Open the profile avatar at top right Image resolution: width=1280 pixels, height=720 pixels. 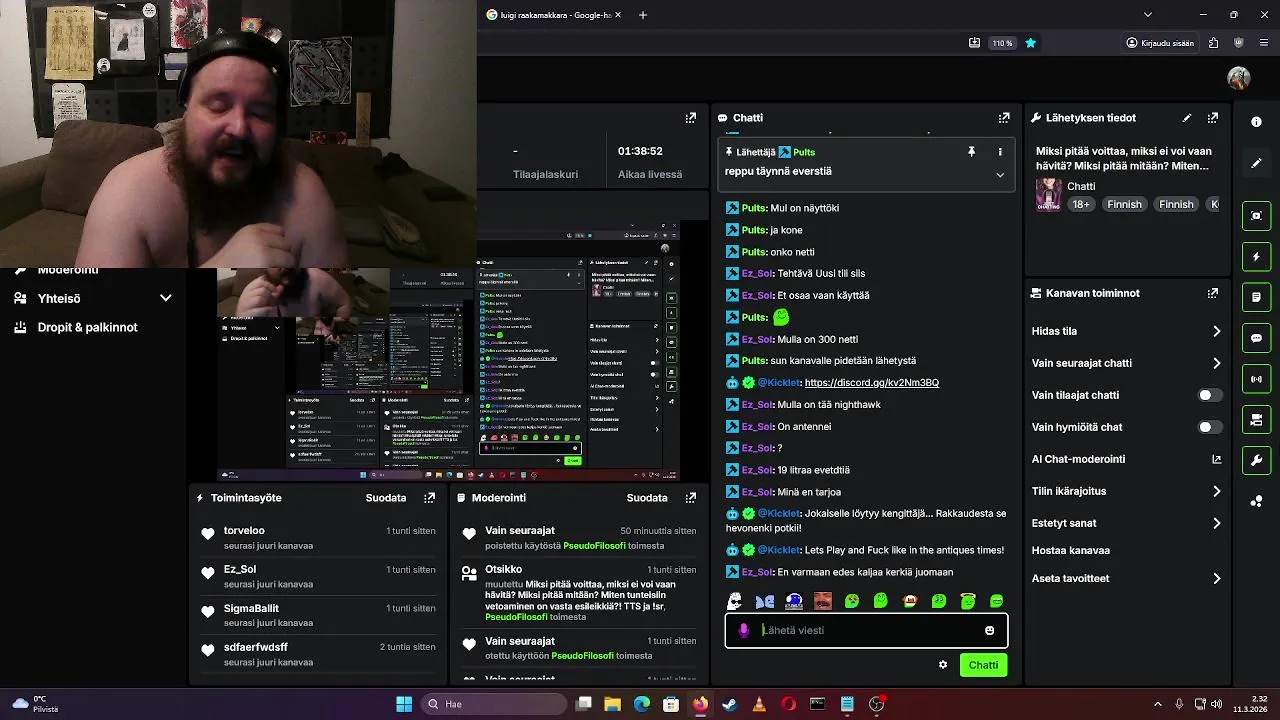(x=1239, y=78)
